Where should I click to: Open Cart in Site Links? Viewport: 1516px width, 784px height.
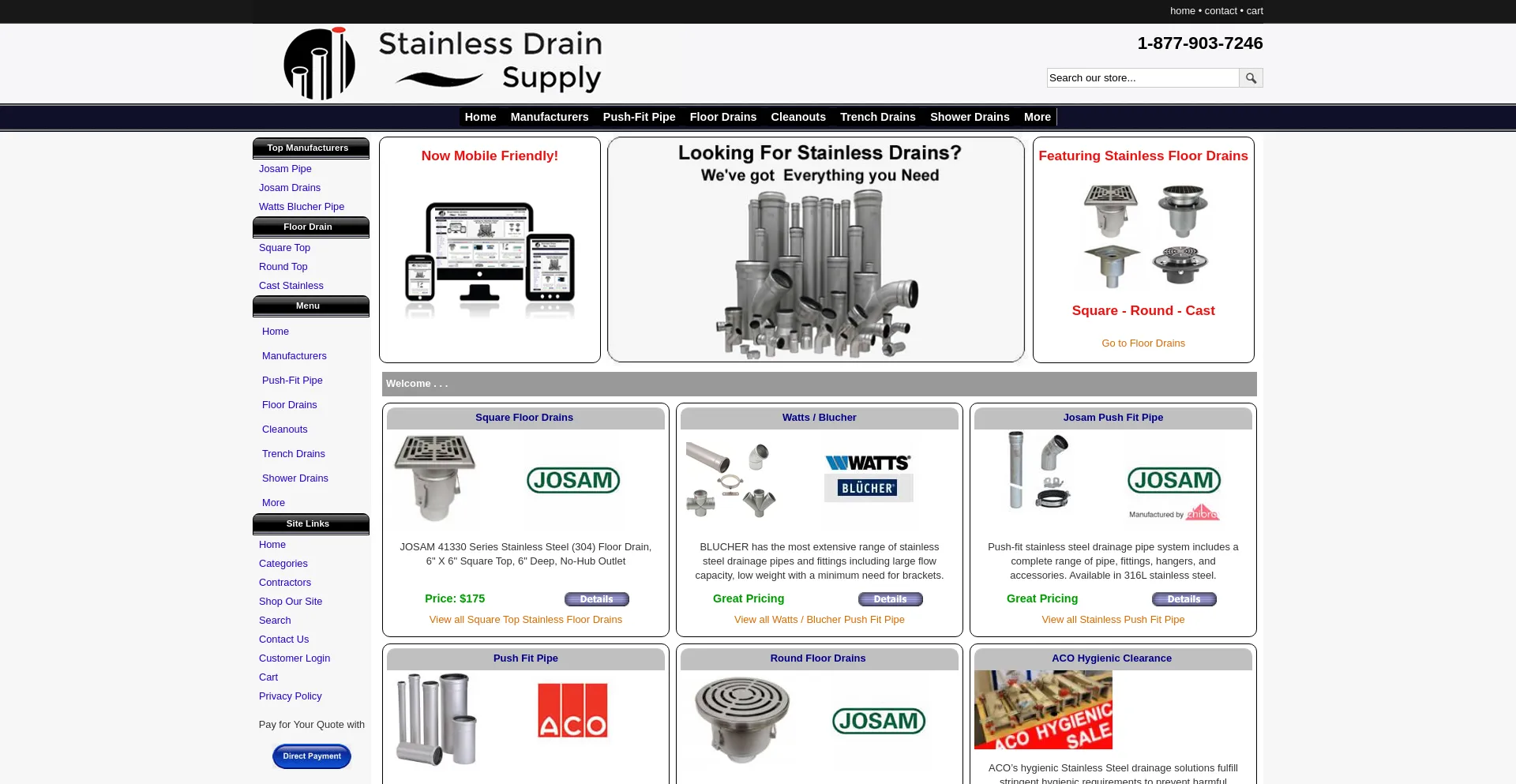(268, 677)
